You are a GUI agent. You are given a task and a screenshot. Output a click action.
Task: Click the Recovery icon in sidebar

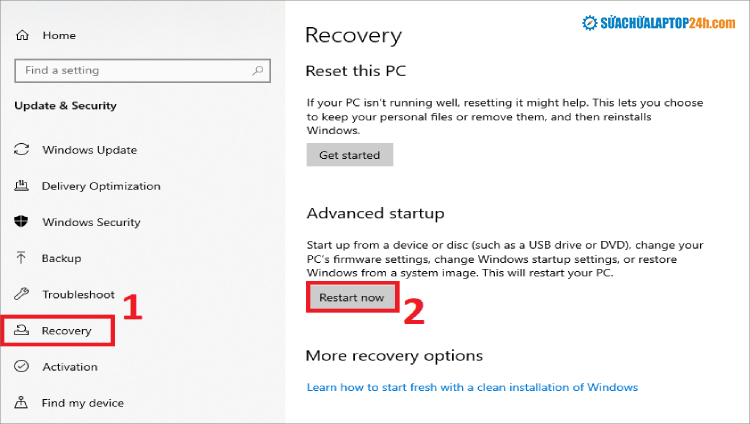tap(22, 331)
